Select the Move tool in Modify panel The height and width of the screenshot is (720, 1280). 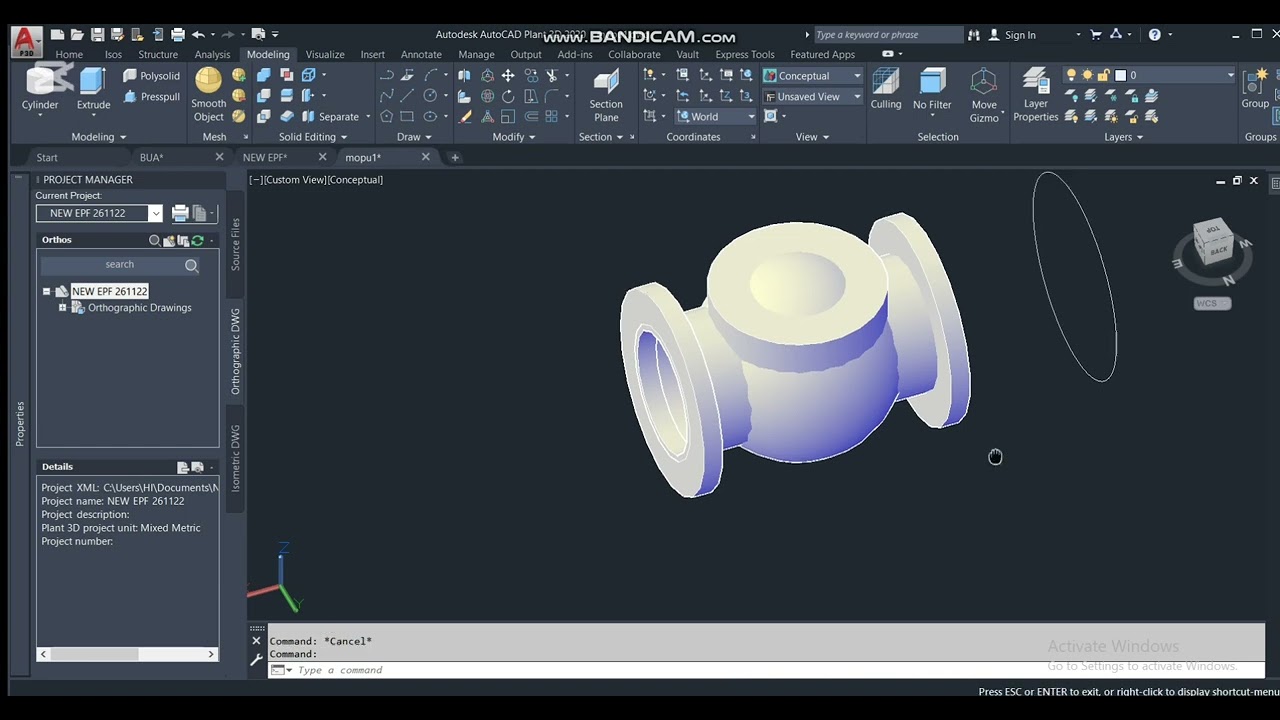pos(508,75)
